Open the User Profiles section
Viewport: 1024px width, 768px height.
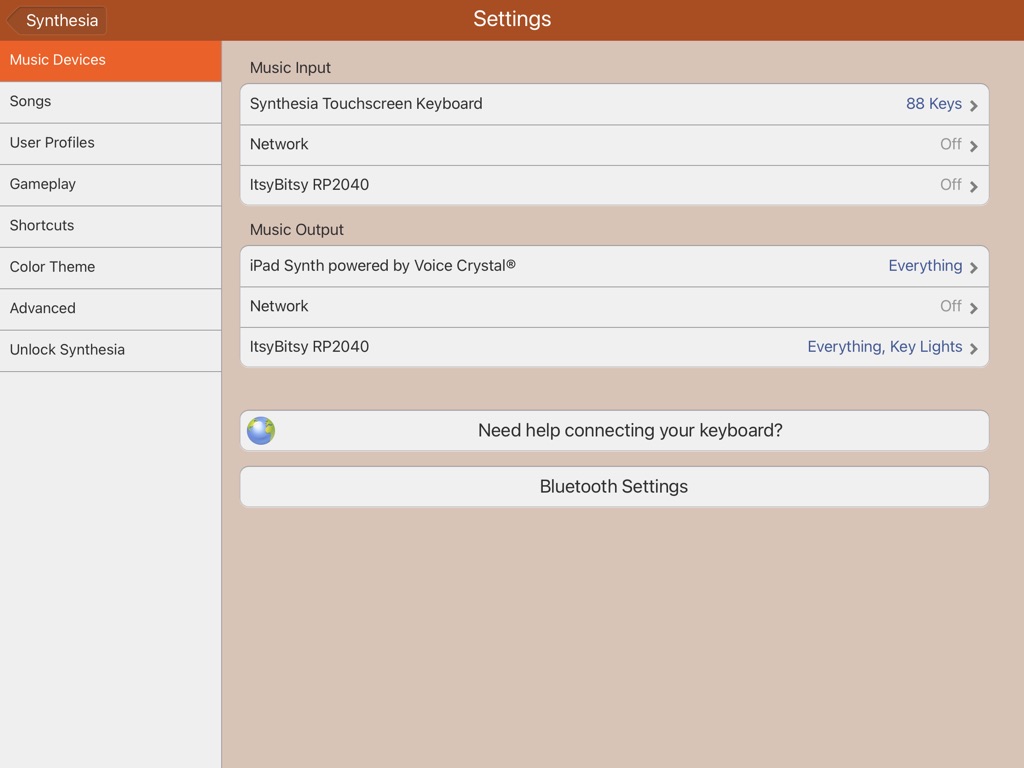[110, 143]
